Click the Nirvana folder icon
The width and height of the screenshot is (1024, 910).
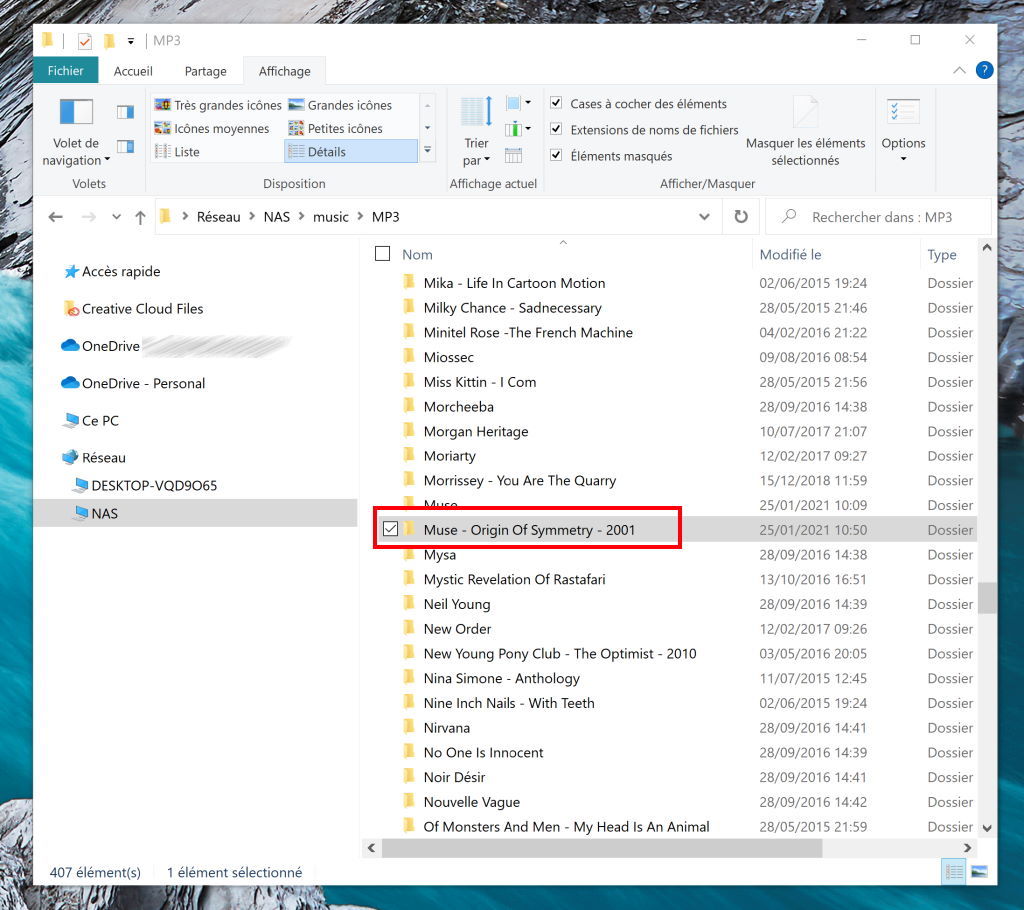409,727
